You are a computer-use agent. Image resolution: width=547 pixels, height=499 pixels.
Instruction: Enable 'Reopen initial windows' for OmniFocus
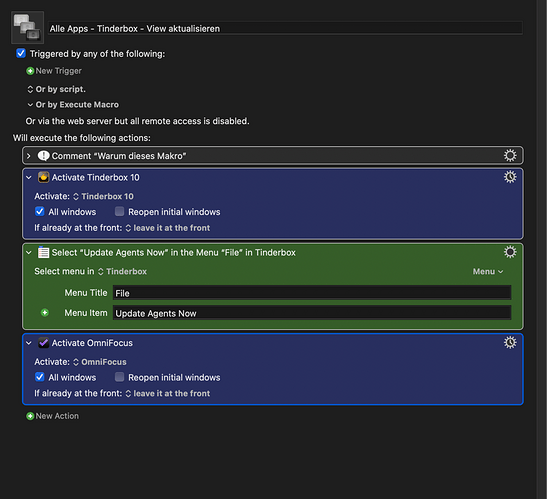119,377
